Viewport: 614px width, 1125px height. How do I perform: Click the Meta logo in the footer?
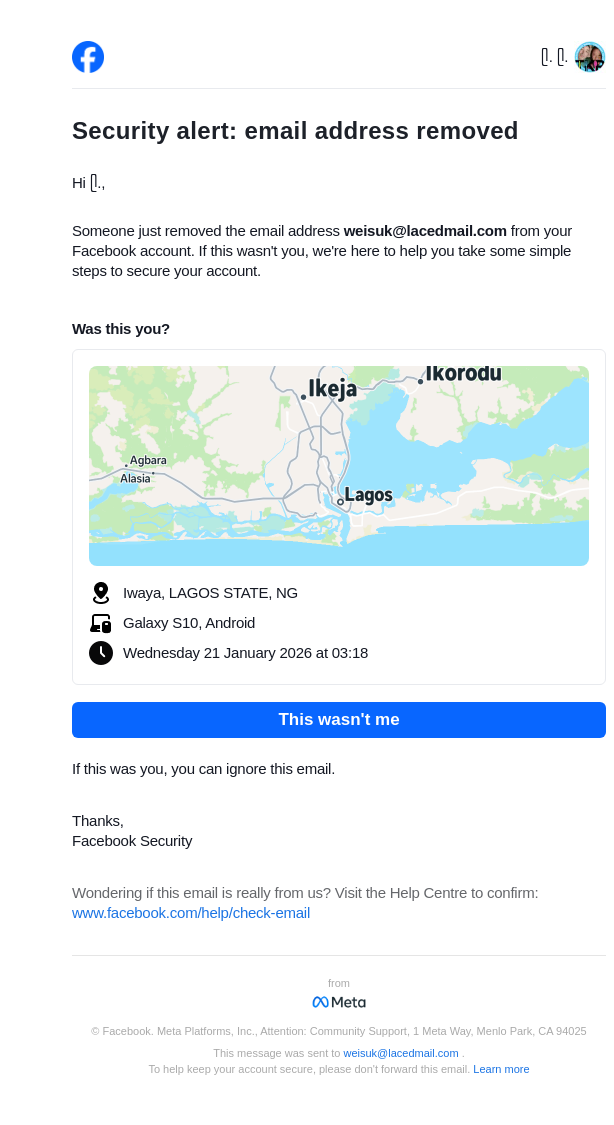click(339, 1002)
